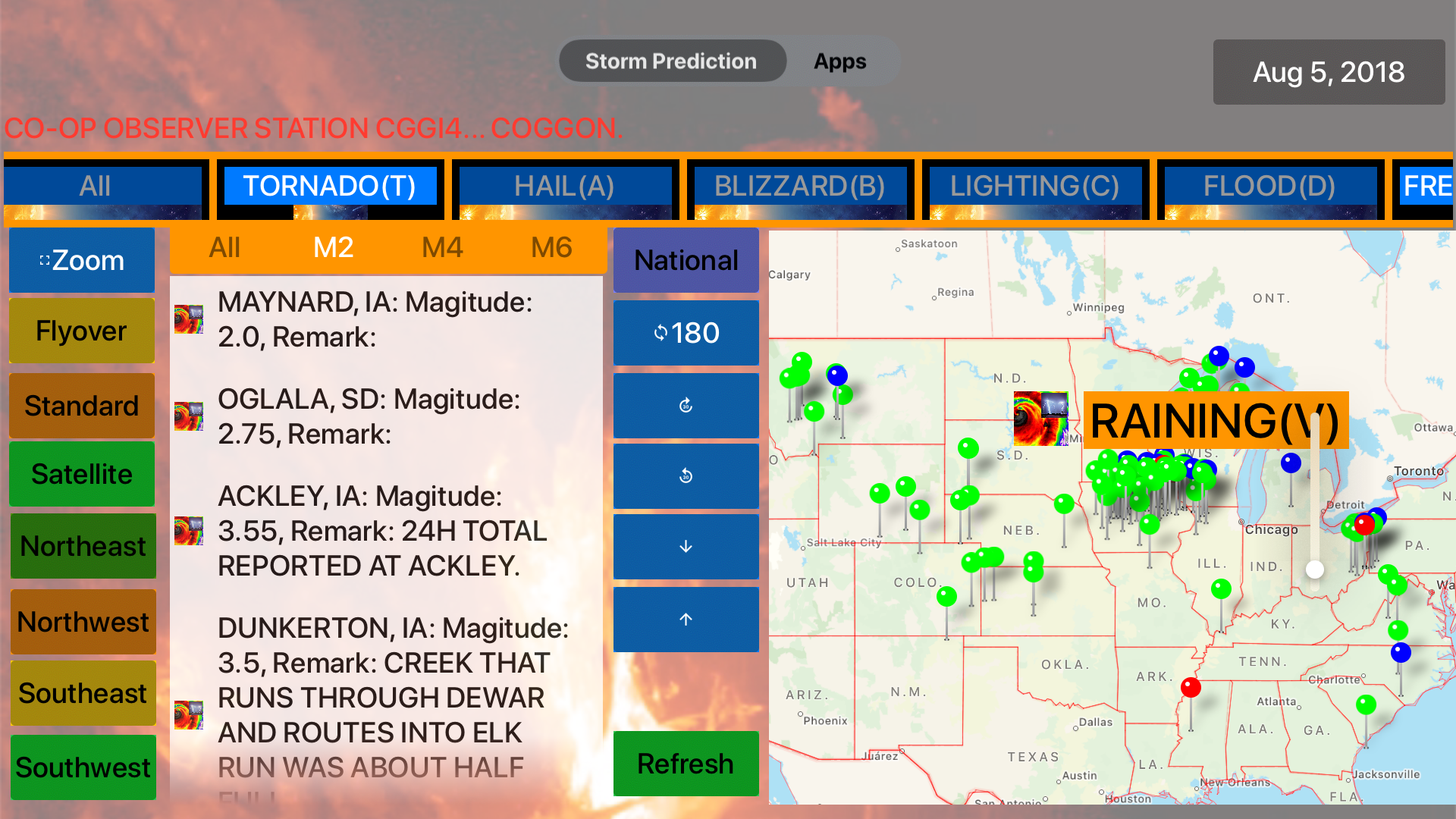Click storm icon beside DUNKERTON, IA

tap(189, 715)
